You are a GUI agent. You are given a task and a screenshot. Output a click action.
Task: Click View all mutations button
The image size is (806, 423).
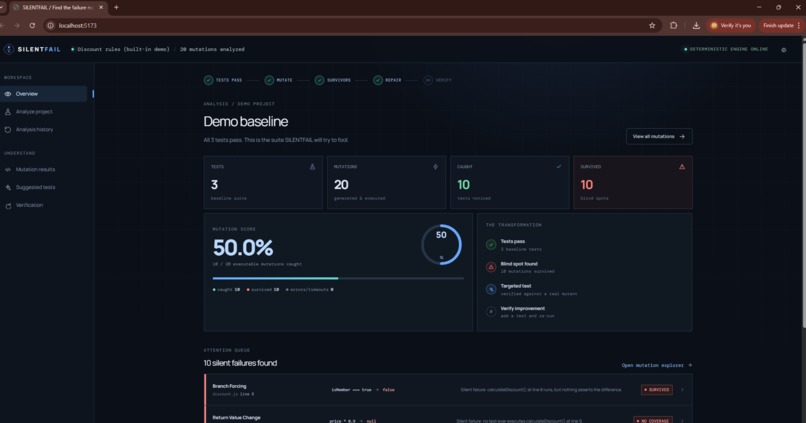659,136
